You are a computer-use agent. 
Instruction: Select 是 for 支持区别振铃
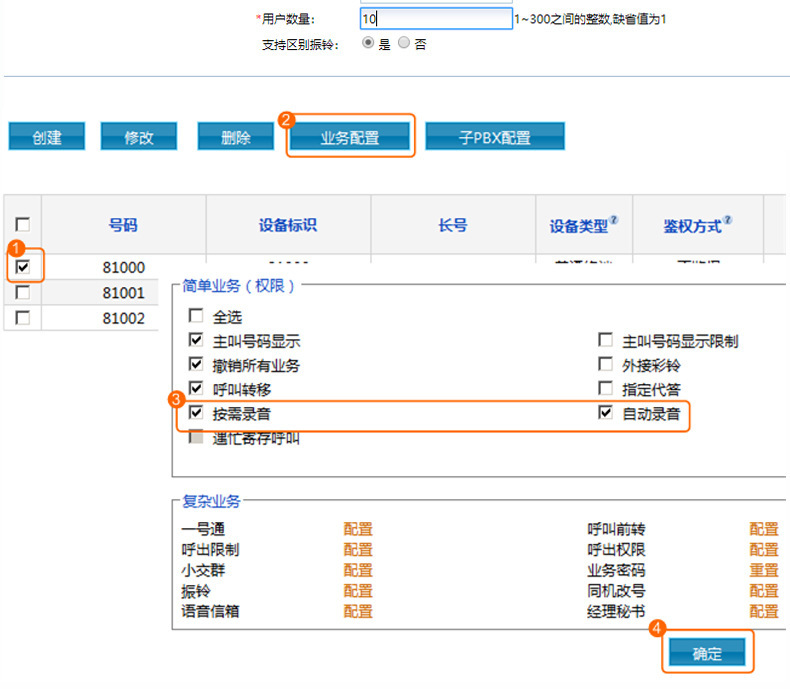pos(368,43)
